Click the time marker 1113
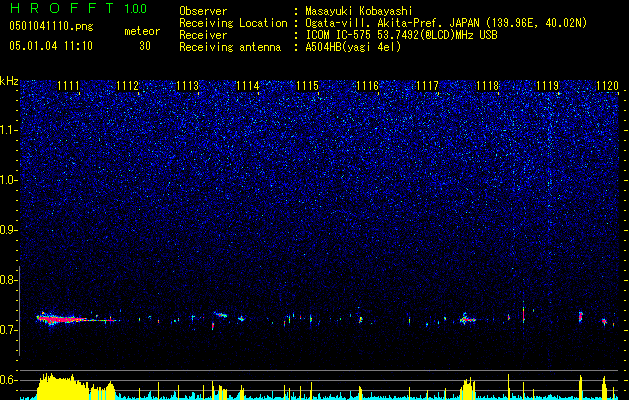 [188, 85]
